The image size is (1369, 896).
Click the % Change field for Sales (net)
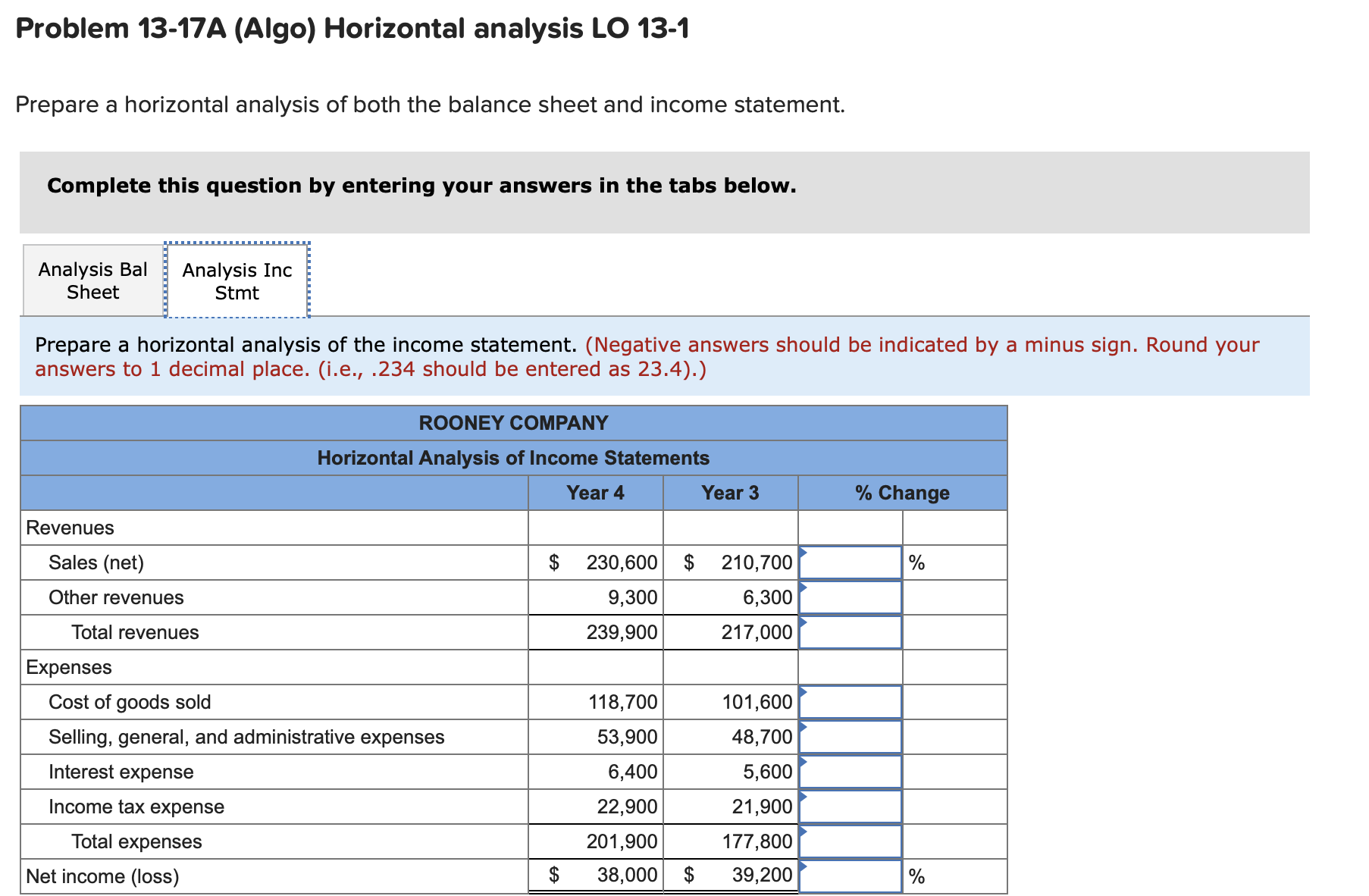click(x=849, y=562)
